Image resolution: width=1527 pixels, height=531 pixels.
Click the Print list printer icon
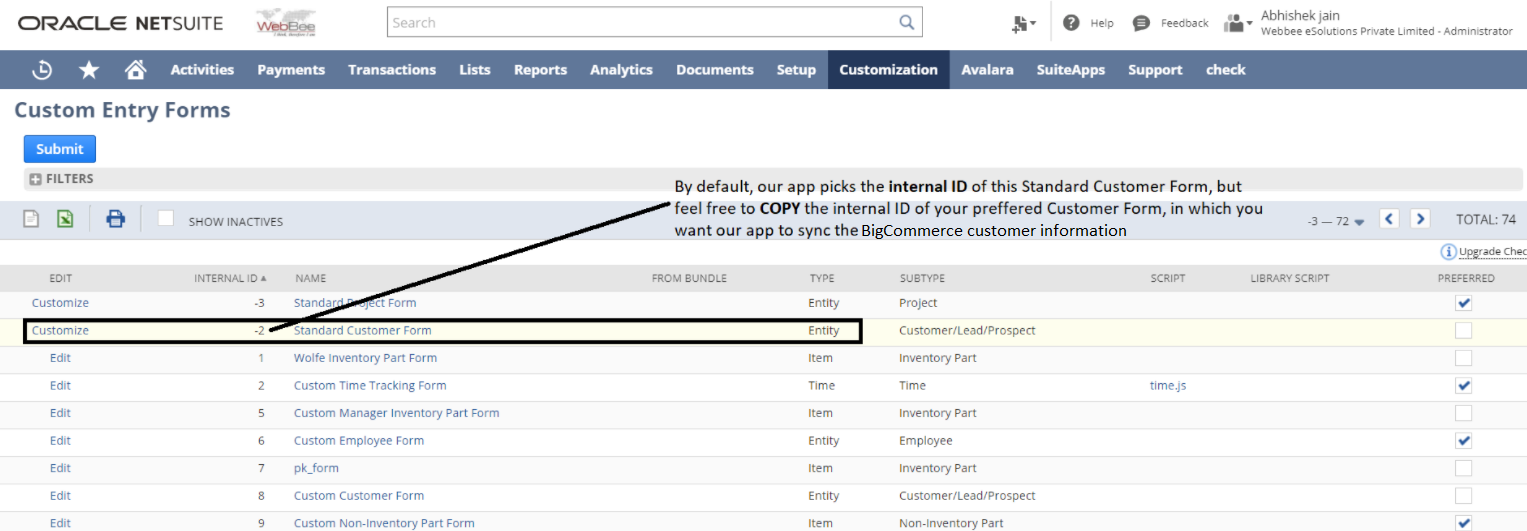point(116,219)
